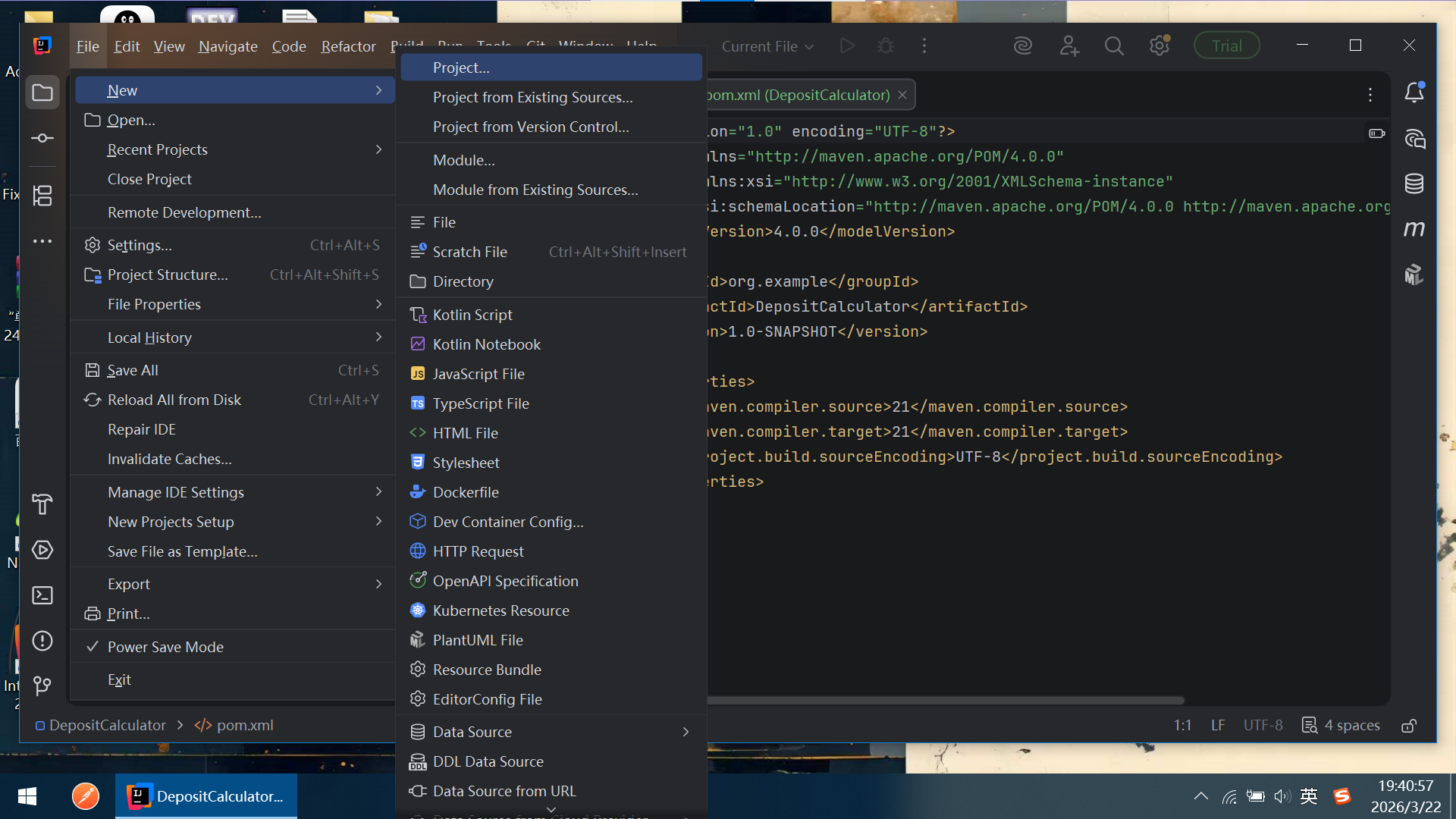
Task: Select Kotlin Script from the New submenu
Action: (472, 315)
